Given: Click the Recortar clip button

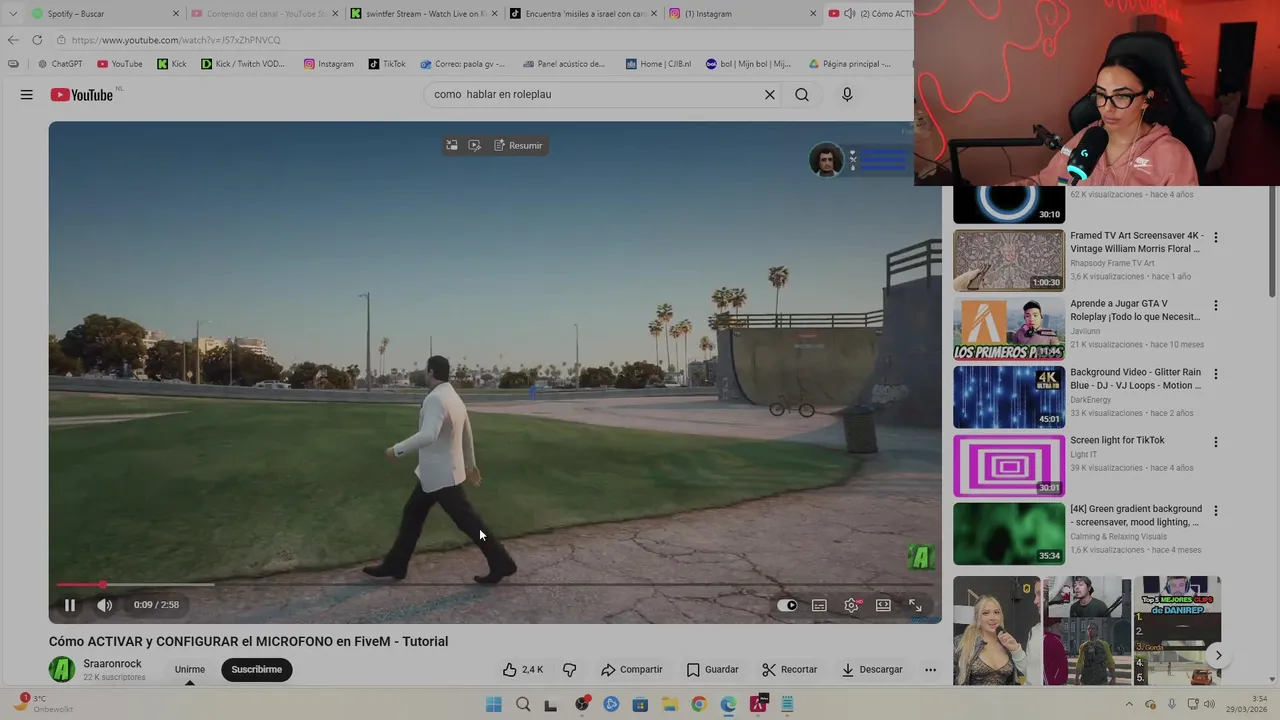Looking at the screenshot, I should (x=789, y=670).
